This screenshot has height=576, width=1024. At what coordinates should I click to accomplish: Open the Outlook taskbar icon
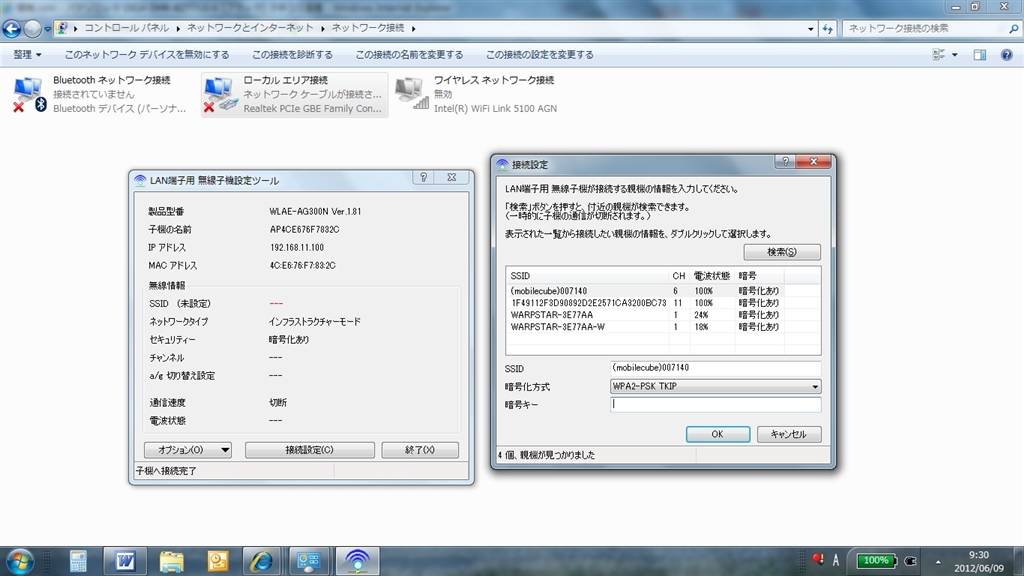[x=217, y=562]
